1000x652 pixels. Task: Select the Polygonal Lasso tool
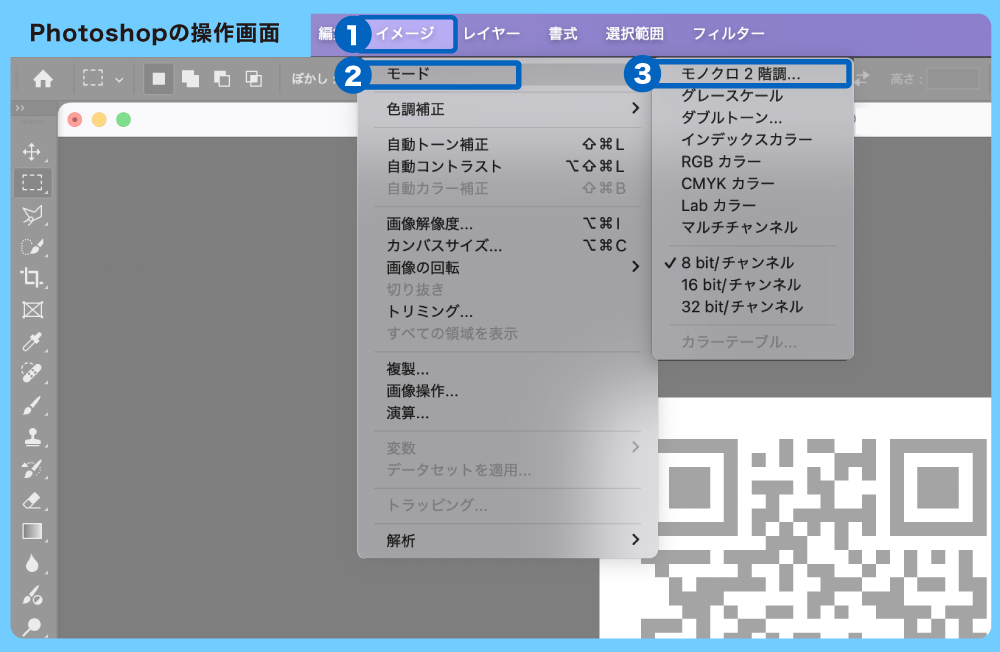coord(32,215)
